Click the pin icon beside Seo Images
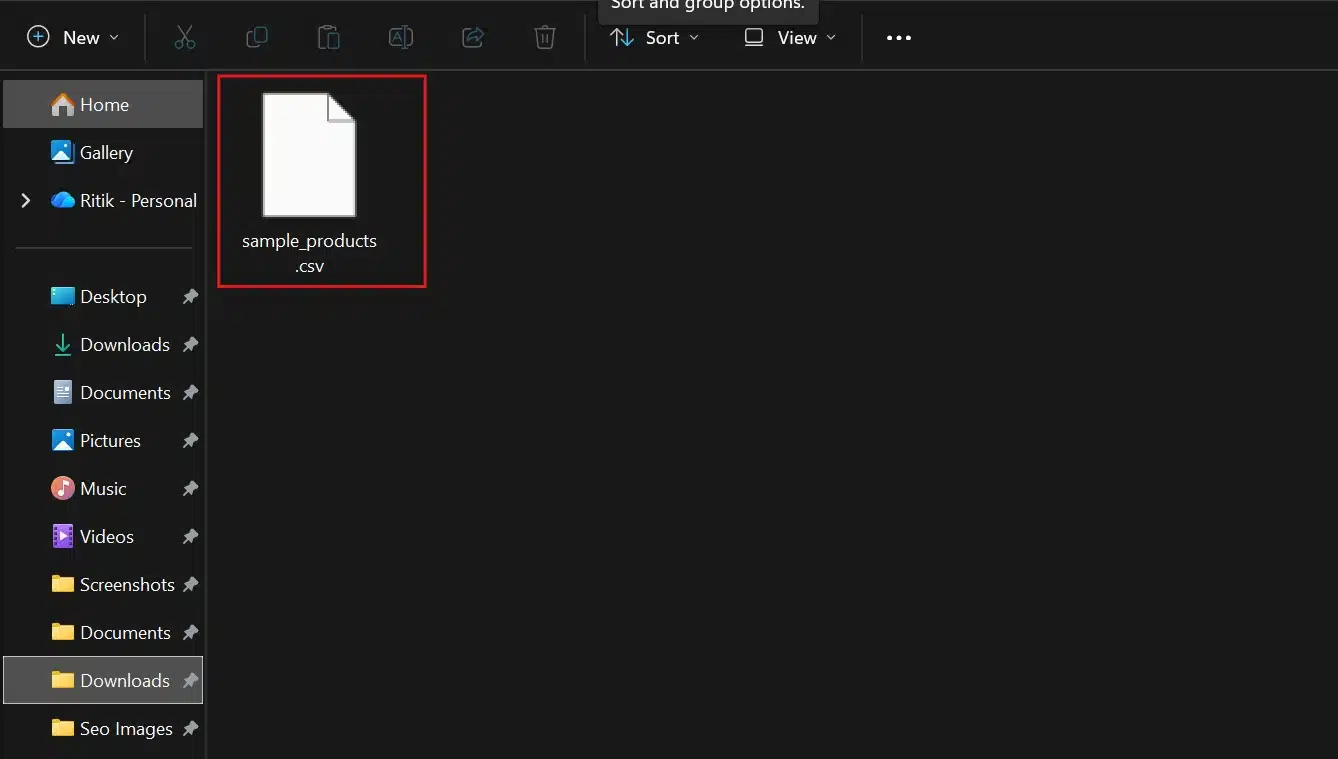Image resolution: width=1338 pixels, height=759 pixels. 190,729
